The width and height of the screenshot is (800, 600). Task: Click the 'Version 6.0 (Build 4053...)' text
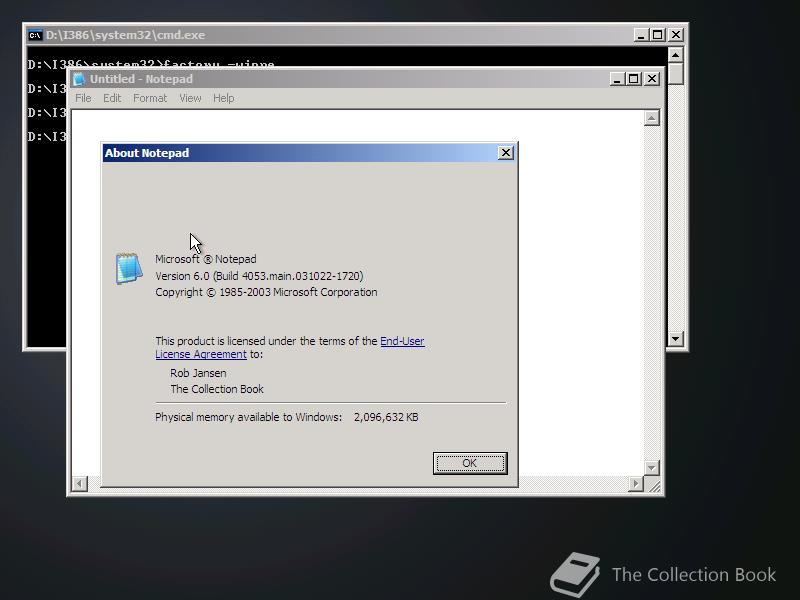tap(259, 276)
